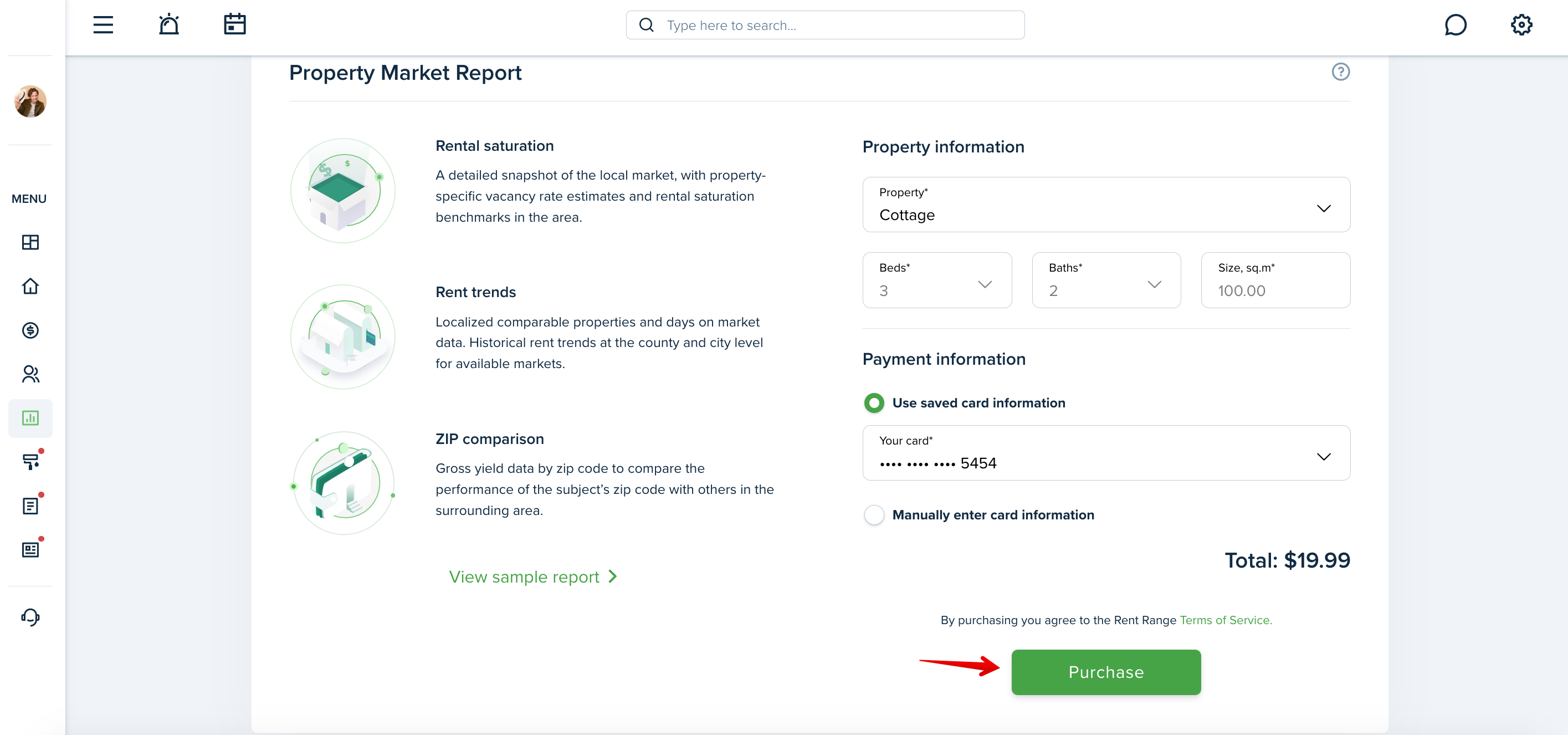Click the MENU label in sidebar
The width and height of the screenshot is (1568, 735).
click(29, 199)
